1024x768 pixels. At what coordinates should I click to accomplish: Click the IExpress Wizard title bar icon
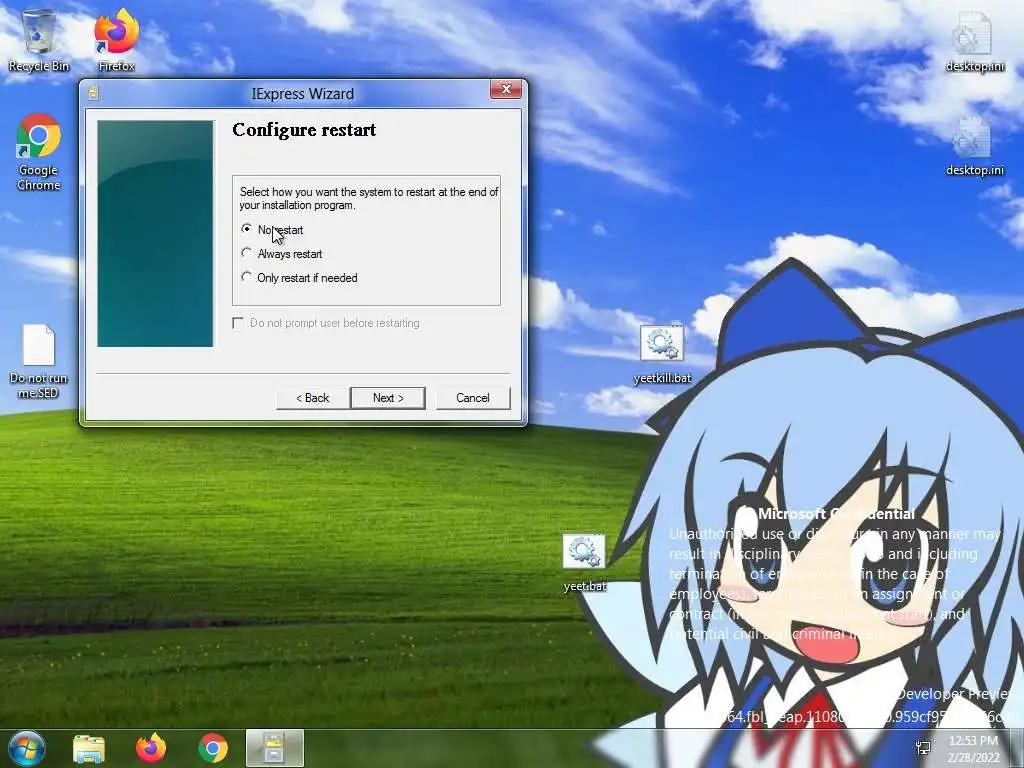(93, 93)
